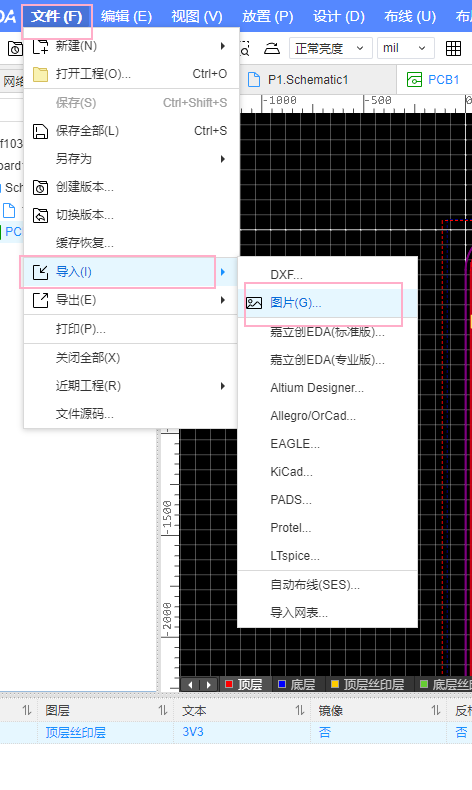Viewport: 472px width, 790px height.
Task: Click the 切换版本 icon
Action: pyautogui.click(x=40, y=216)
